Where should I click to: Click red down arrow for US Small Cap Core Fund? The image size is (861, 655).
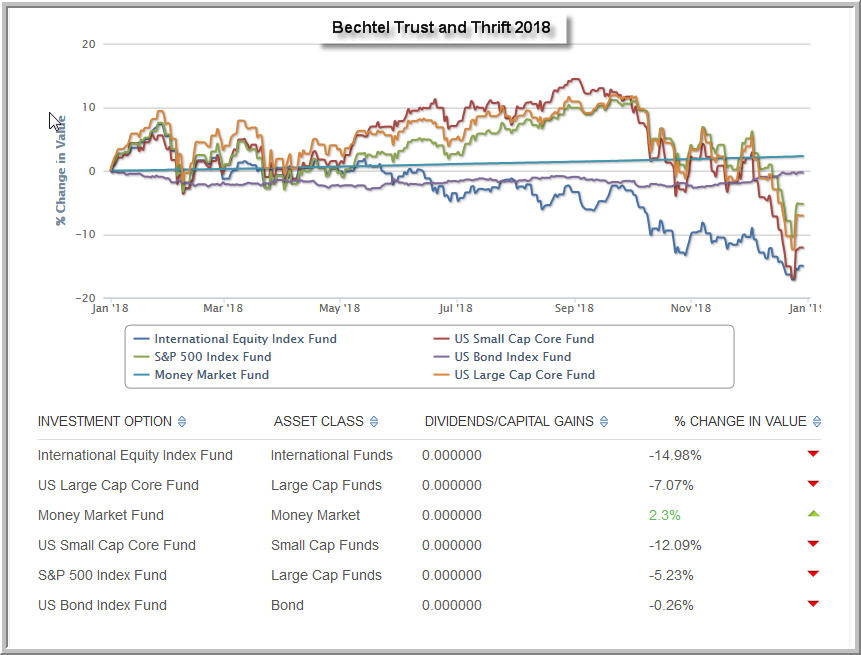tap(813, 544)
